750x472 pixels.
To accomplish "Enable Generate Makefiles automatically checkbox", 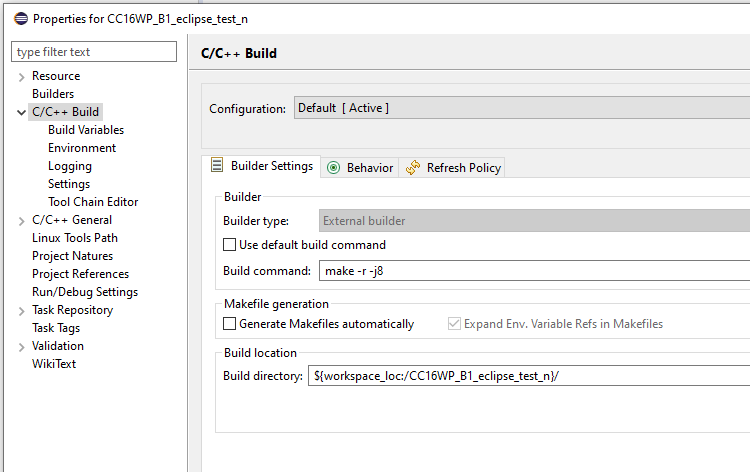I will (230, 324).
